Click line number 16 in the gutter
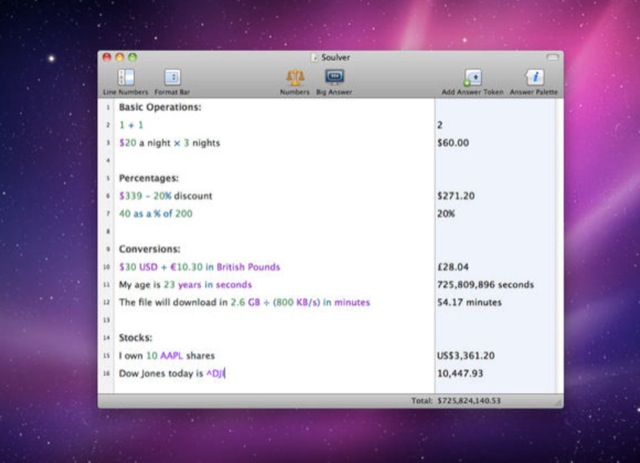Screen dimensions: 640x463 click(x=107, y=374)
